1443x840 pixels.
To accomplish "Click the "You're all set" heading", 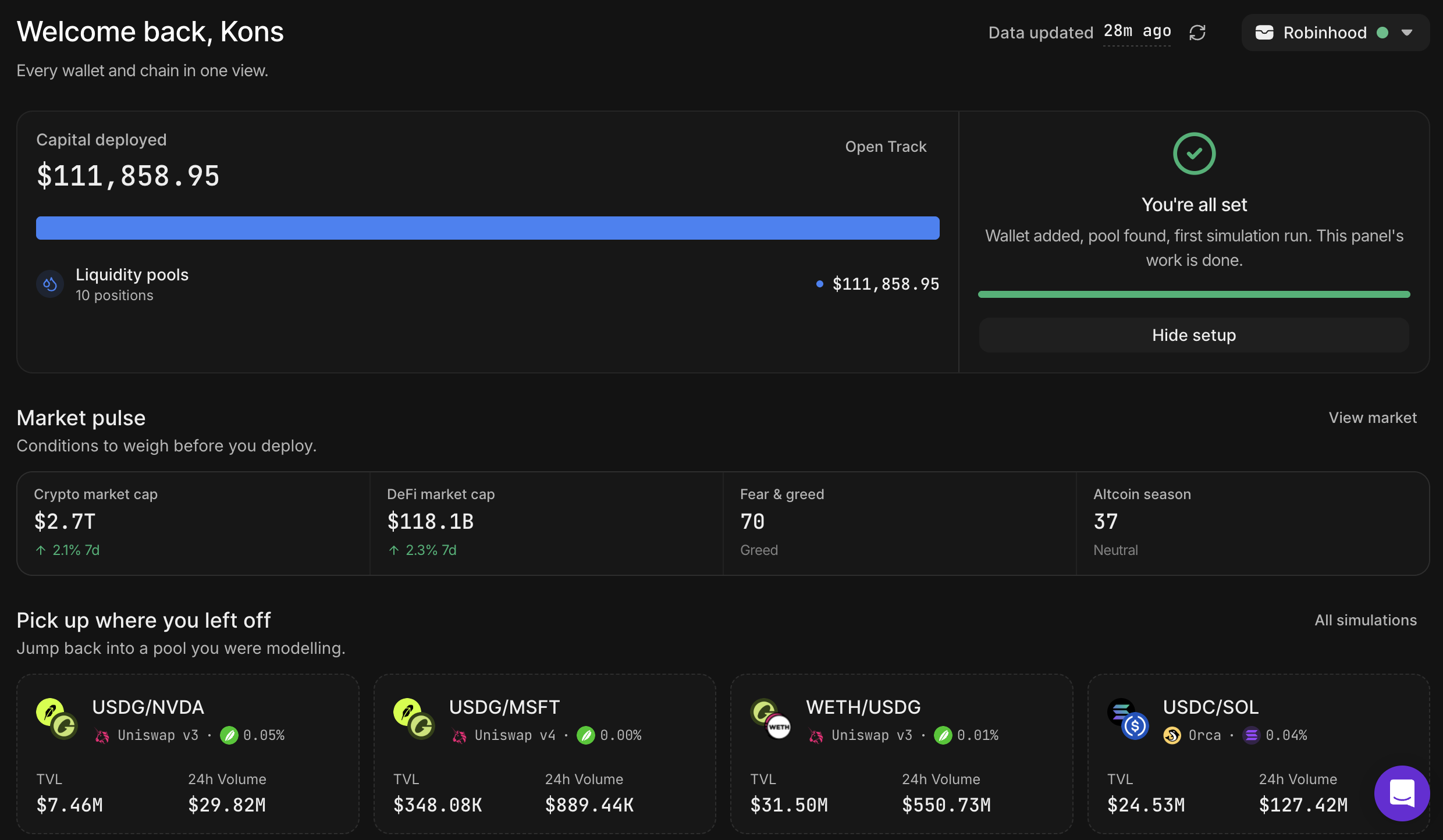I will coord(1194,205).
